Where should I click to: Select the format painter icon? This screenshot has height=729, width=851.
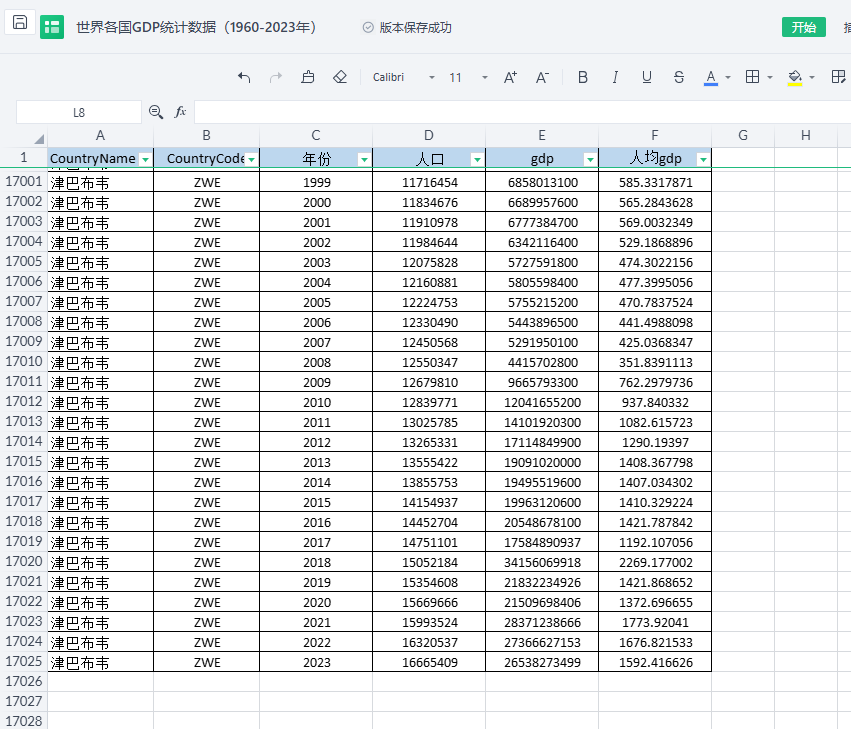tap(308, 78)
